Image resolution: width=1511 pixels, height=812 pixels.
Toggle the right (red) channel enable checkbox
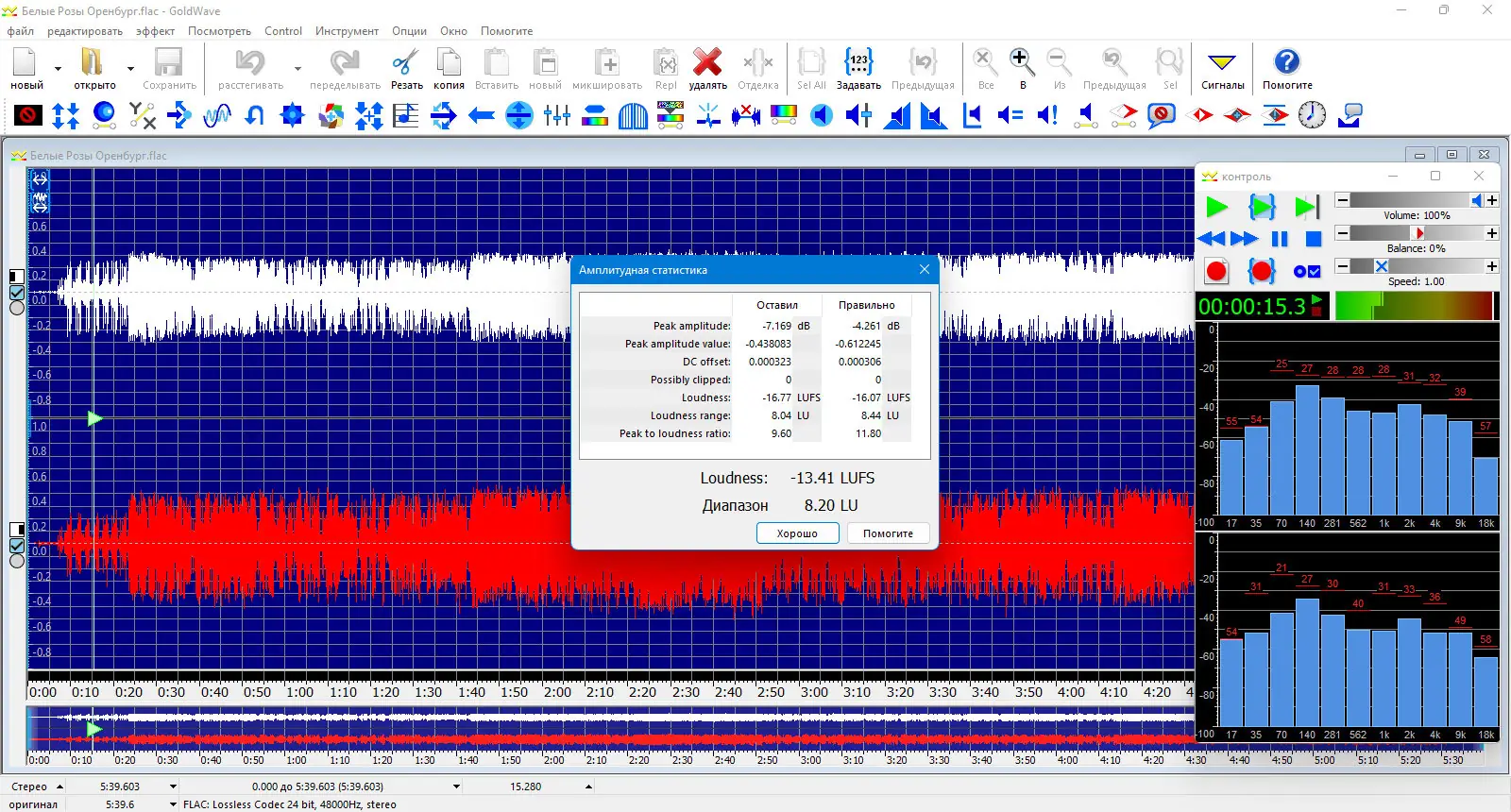pyautogui.click(x=17, y=546)
